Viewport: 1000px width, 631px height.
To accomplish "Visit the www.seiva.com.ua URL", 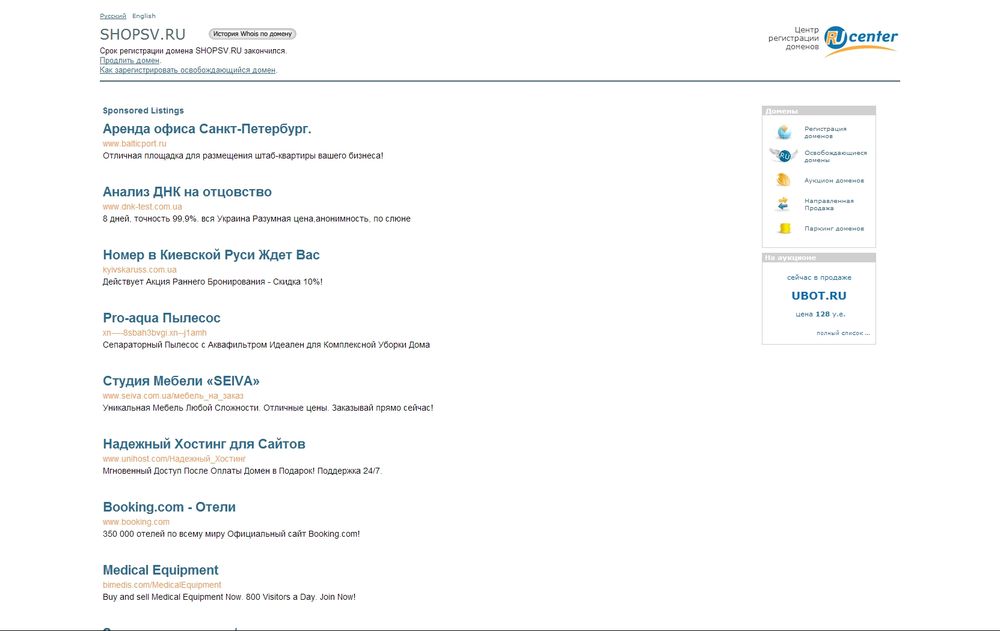I will (173, 396).
